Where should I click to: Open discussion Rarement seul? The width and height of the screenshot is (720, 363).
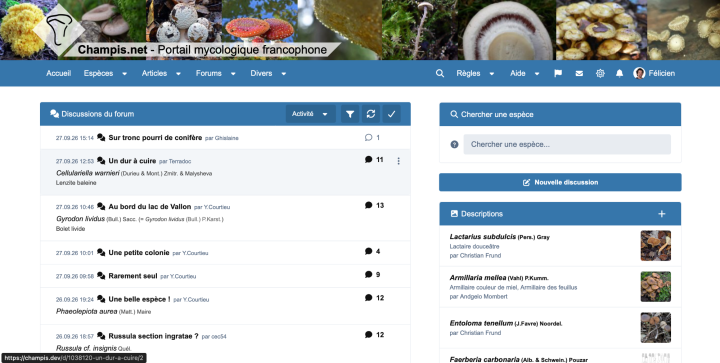point(133,276)
